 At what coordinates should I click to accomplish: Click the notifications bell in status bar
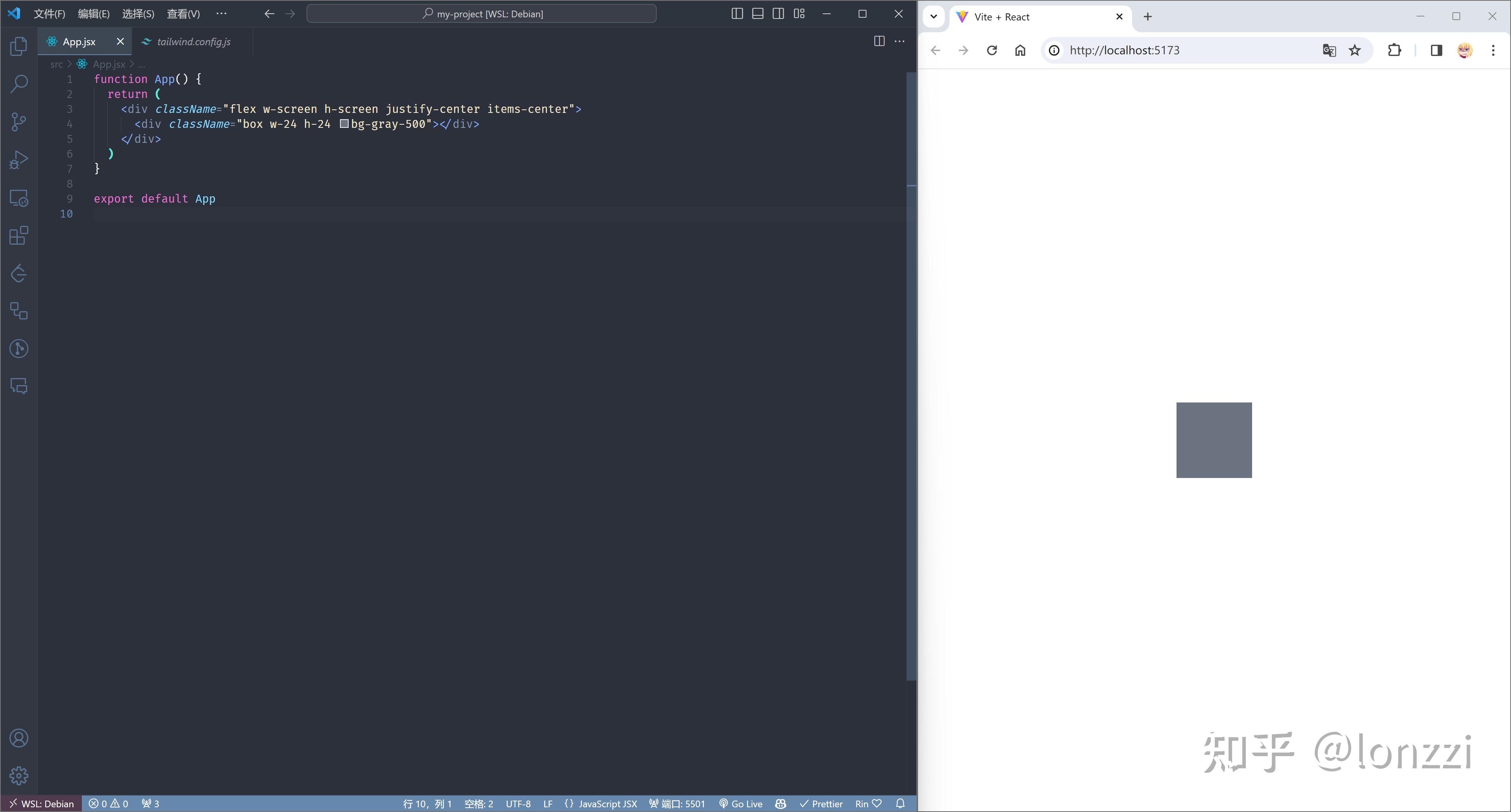pos(900,804)
